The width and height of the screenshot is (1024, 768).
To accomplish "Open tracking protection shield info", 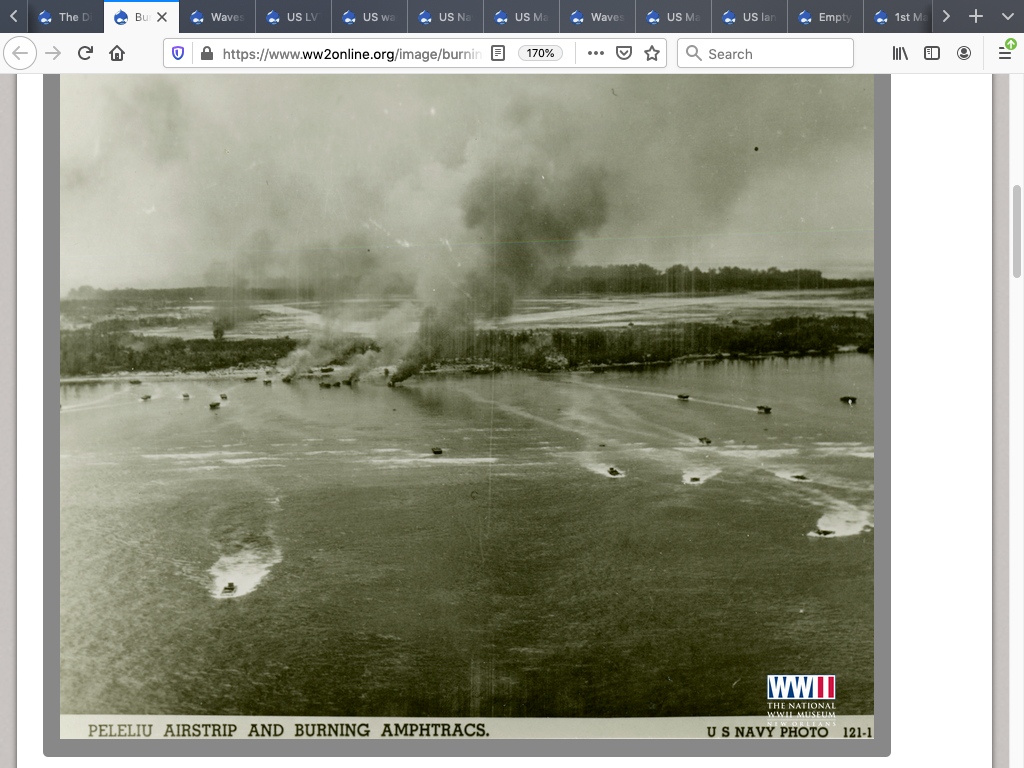I will [x=178, y=54].
